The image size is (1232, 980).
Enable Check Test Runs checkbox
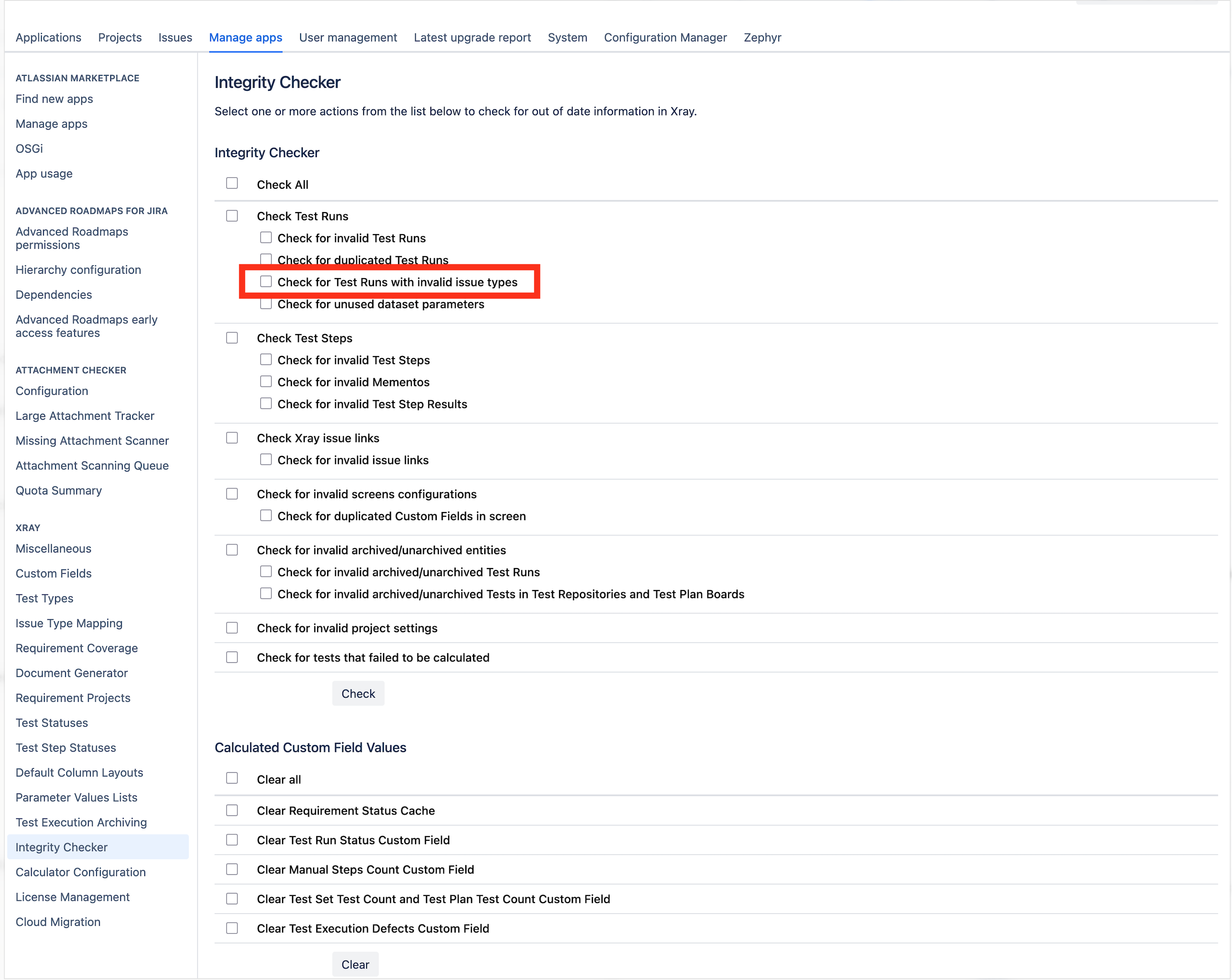231,215
